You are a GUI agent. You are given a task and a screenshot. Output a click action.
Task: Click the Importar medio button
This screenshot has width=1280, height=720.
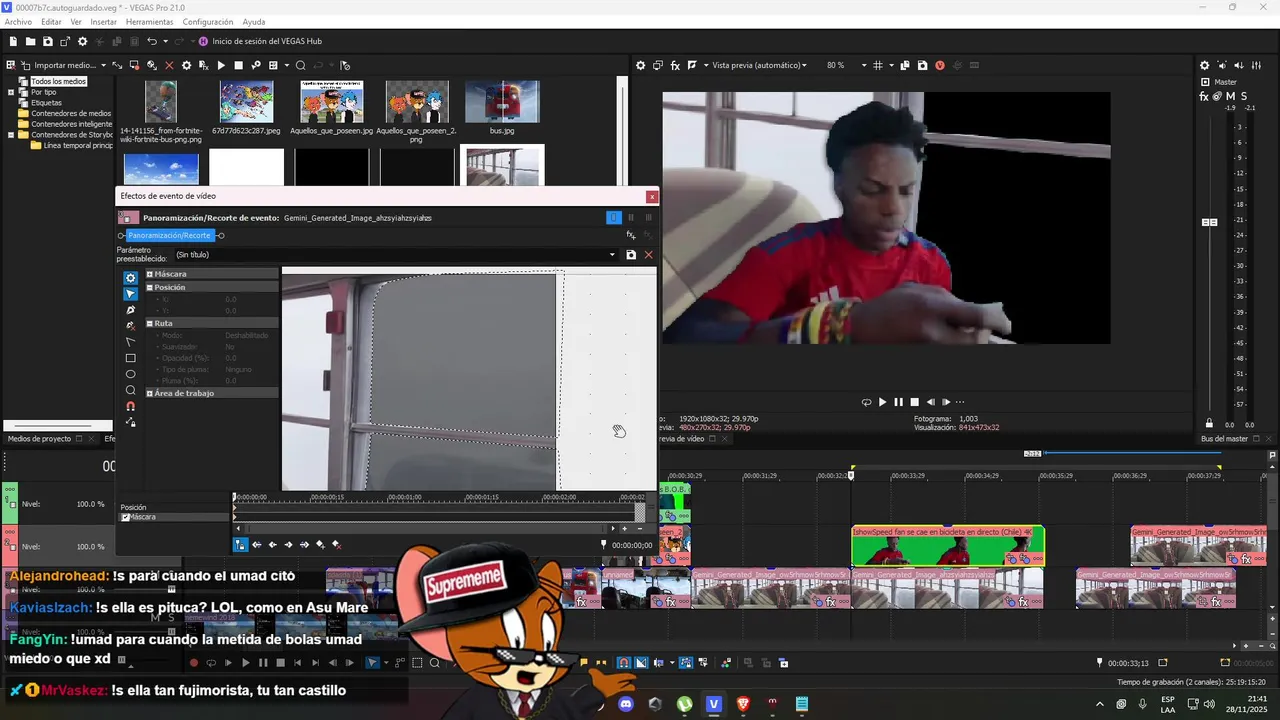[x=59, y=65]
